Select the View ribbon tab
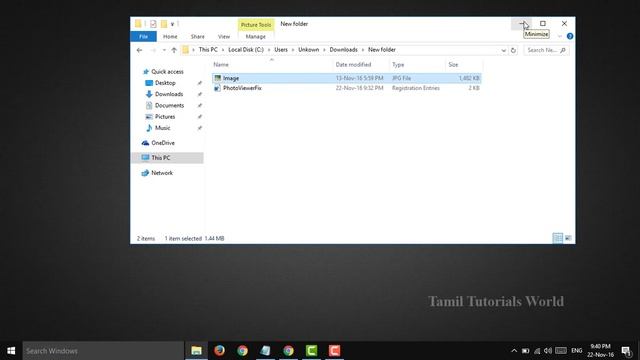Viewport: 640px width, 360px height. pos(224,36)
